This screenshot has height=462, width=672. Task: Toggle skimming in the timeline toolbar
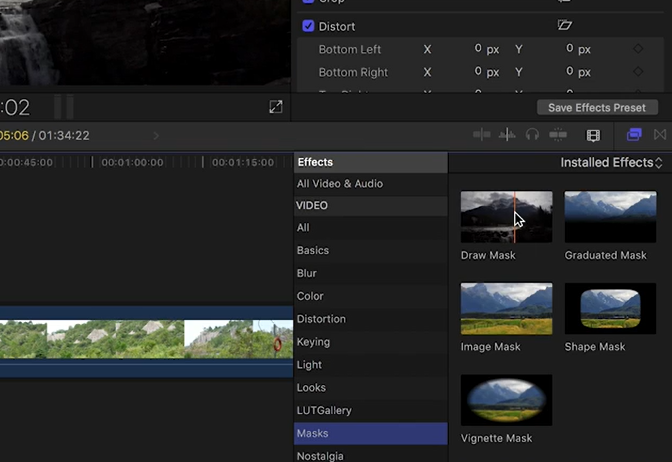click(482, 135)
